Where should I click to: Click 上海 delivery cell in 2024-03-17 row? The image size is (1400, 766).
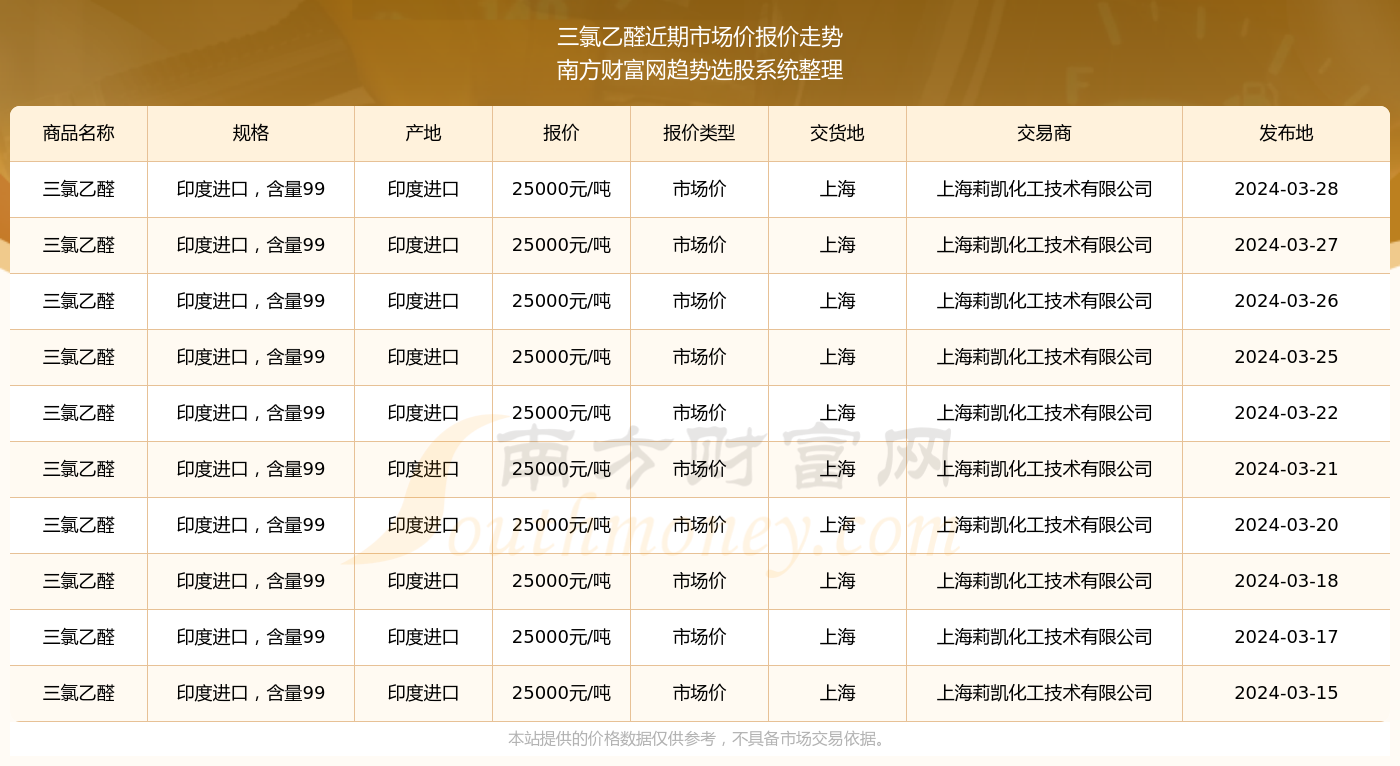837,637
